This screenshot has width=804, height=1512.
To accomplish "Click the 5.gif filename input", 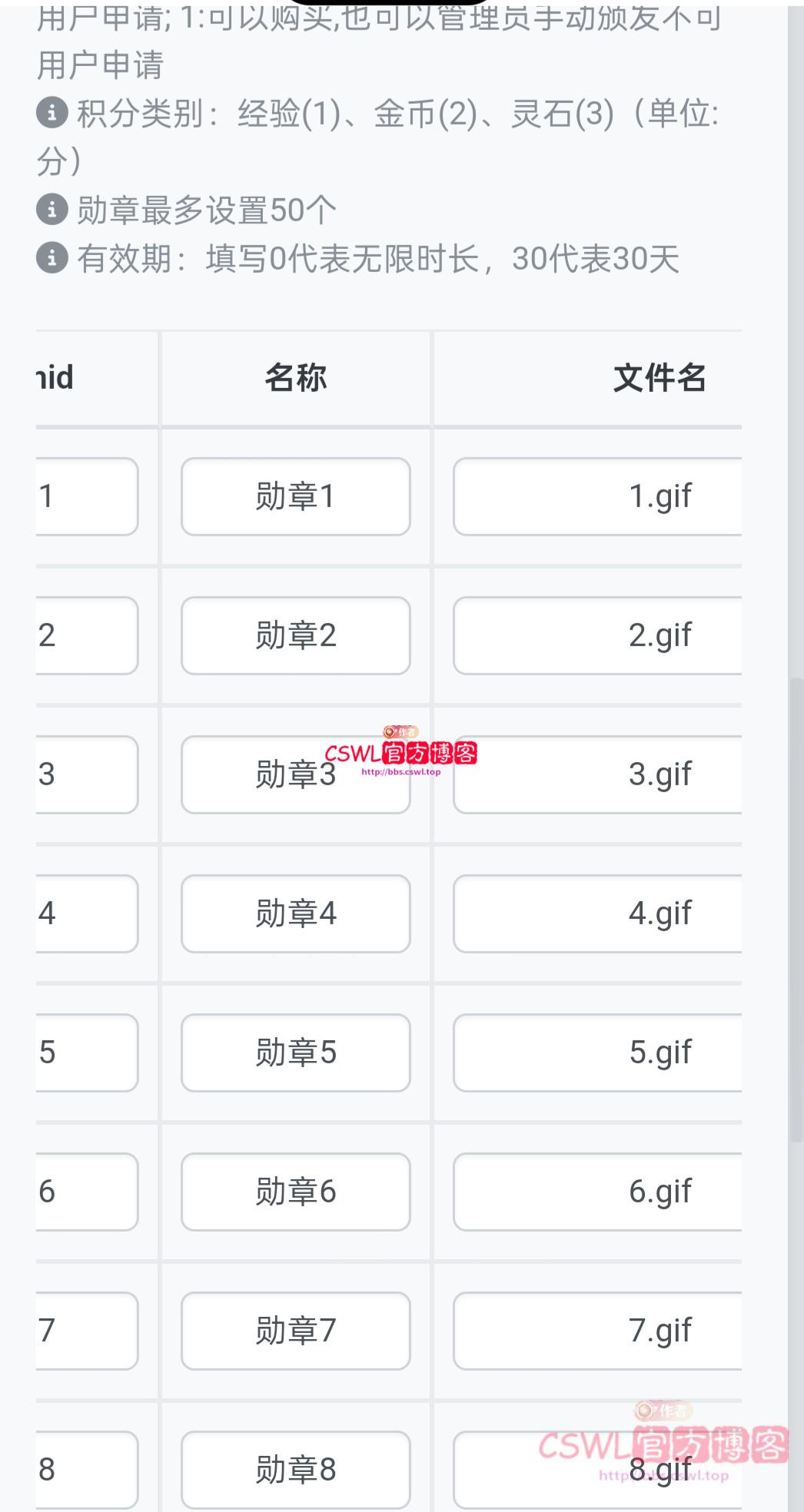I will pos(598,1053).
